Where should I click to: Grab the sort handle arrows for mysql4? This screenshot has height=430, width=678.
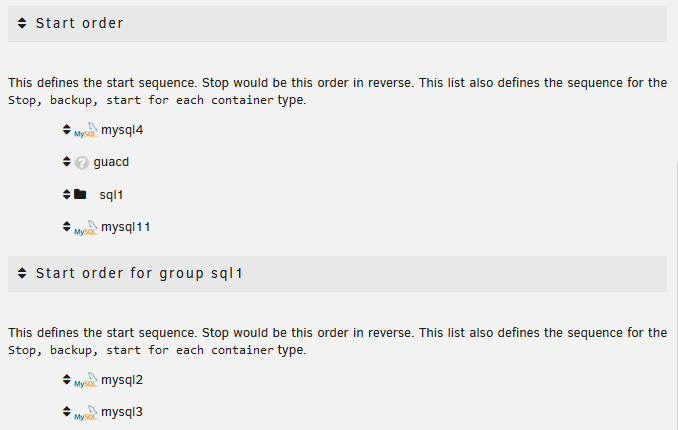click(x=67, y=129)
